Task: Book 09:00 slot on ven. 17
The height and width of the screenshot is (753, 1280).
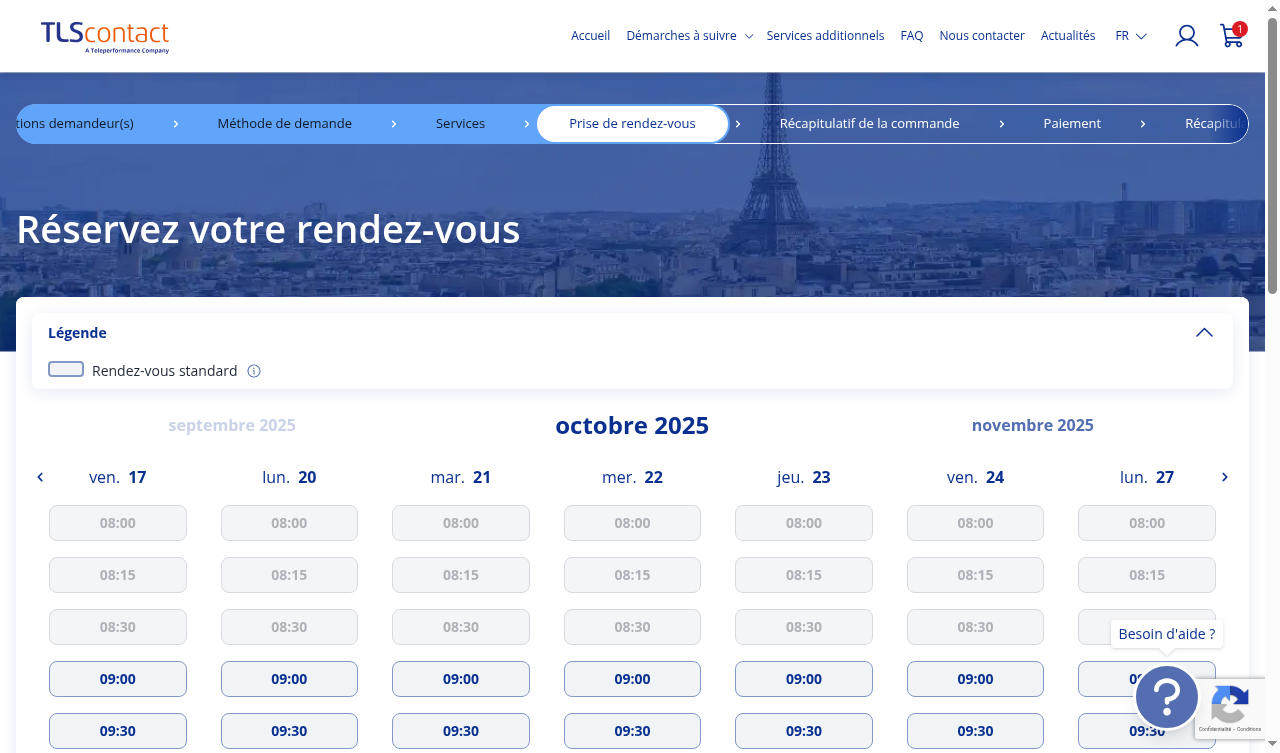Action: [118, 679]
